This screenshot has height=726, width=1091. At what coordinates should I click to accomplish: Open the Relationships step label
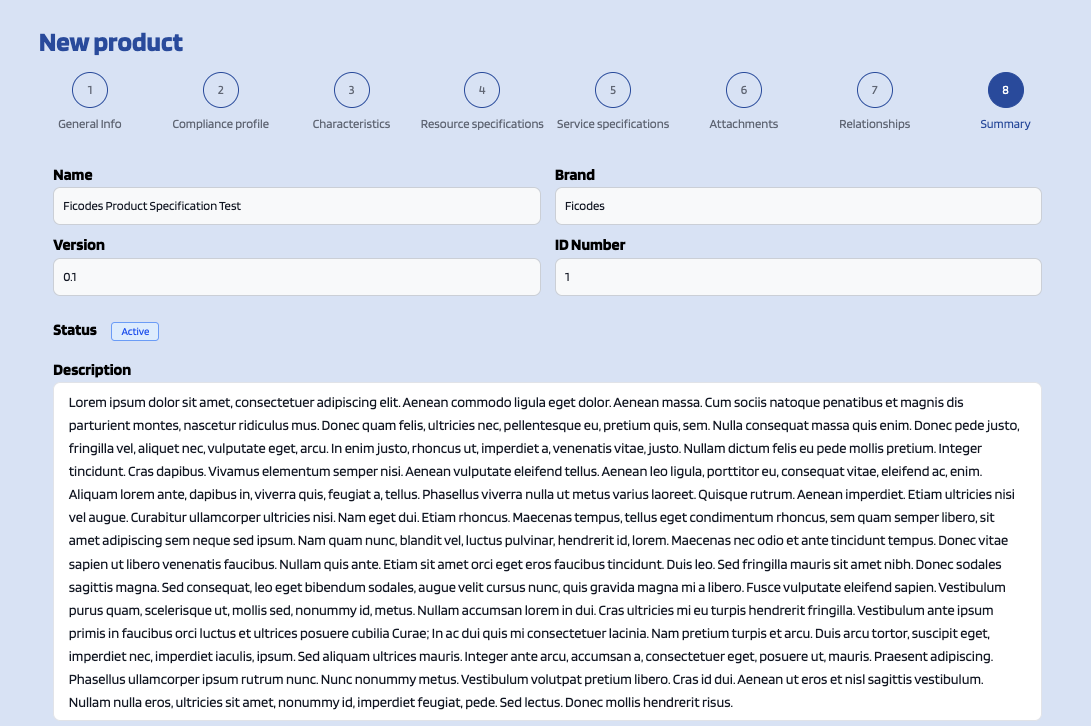tap(875, 124)
